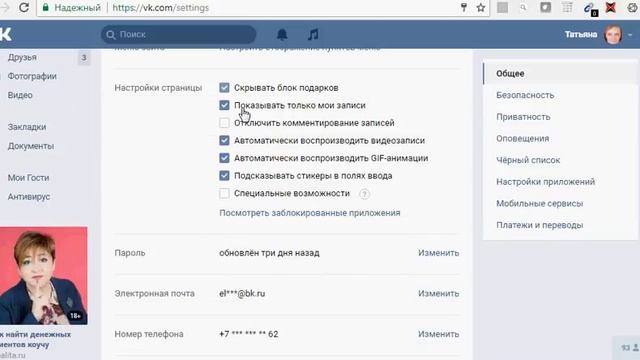Focus the VK Поиск search field
The width and height of the screenshot is (640, 360).
pyautogui.click(x=178, y=35)
